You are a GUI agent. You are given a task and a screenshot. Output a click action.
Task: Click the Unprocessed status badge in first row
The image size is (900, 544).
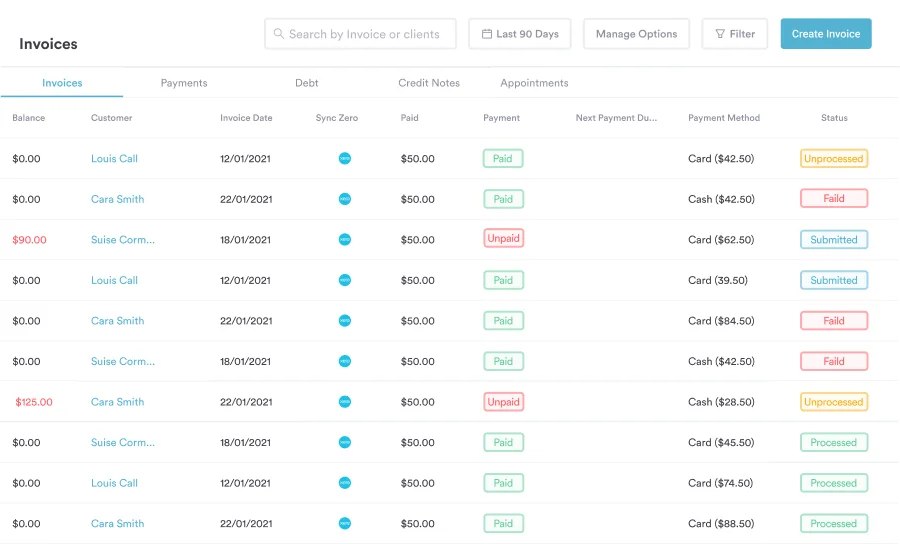[833, 158]
